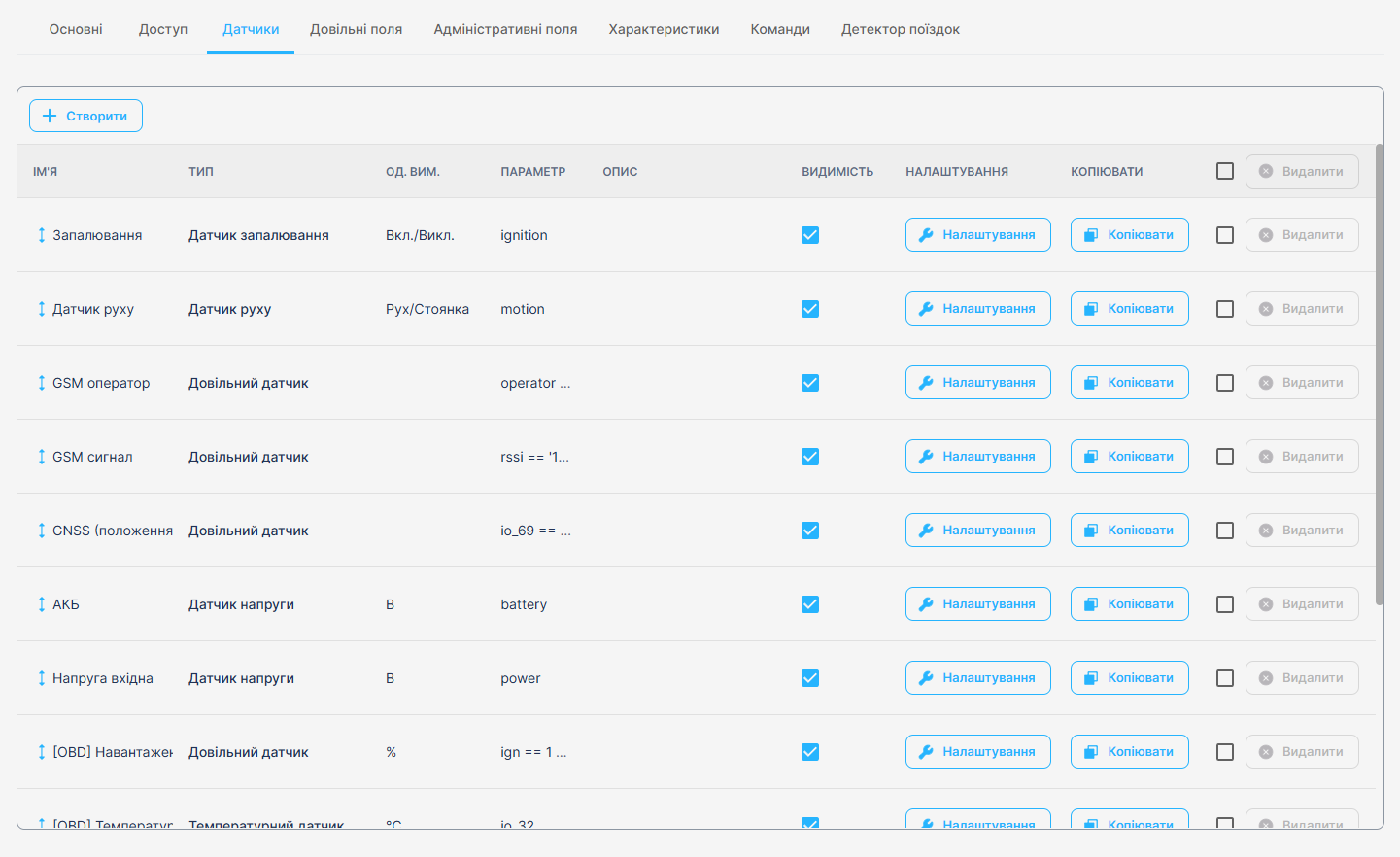The width and height of the screenshot is (1400, 857).
Task: Open Налаштування for the Запалювання sensor
Action: [x=977, y=235]
